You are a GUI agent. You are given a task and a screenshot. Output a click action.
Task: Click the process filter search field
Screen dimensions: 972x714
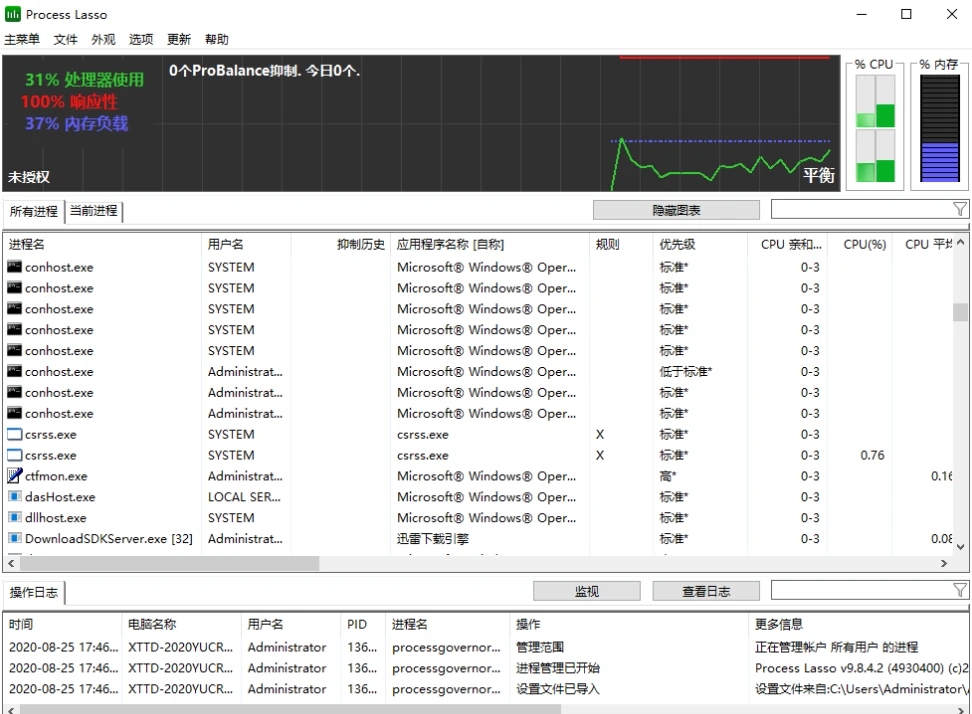pyautogui.click(x=860, y=209)
